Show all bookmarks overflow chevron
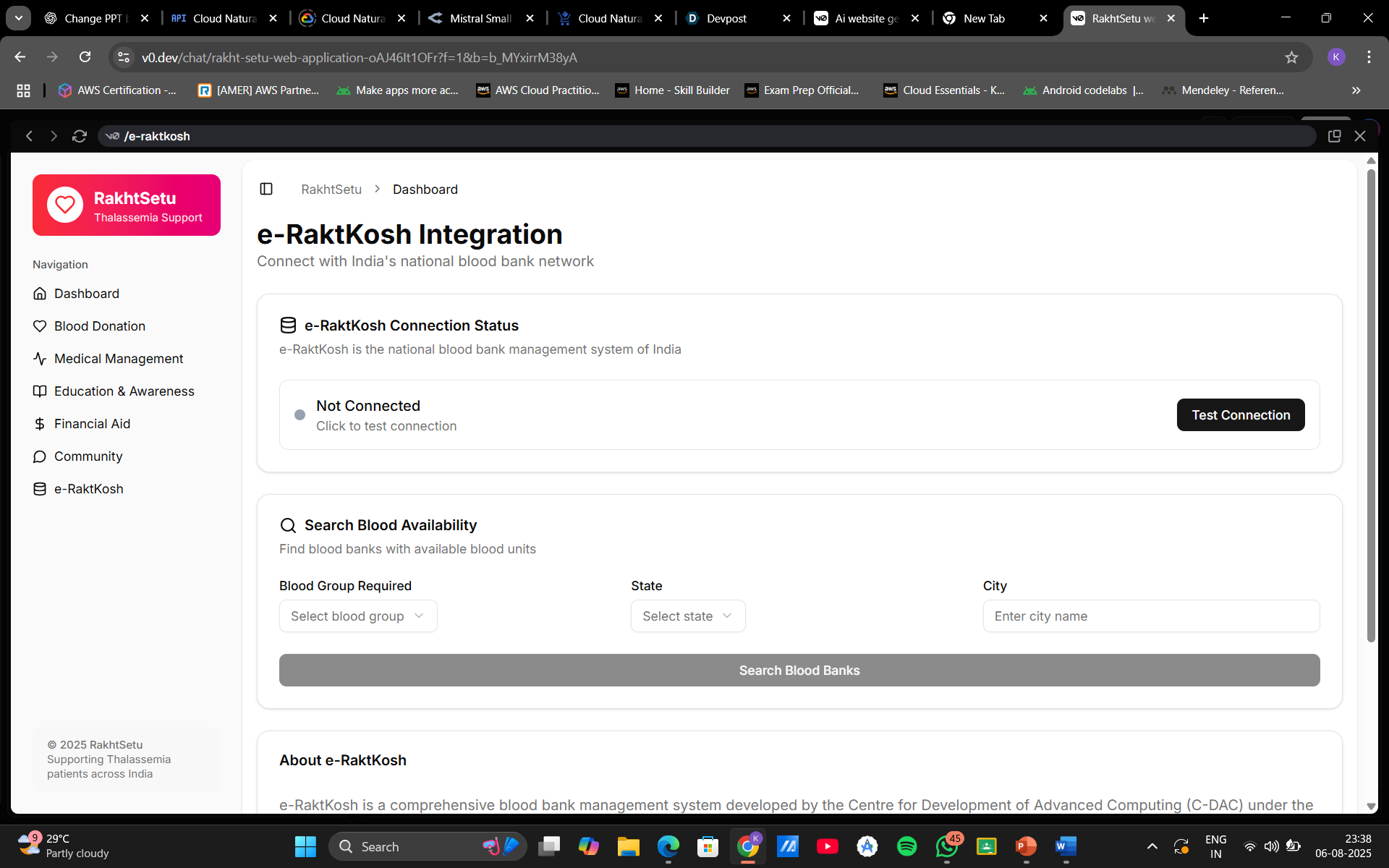1389x868 pixels. click(x=1356, y=90)
